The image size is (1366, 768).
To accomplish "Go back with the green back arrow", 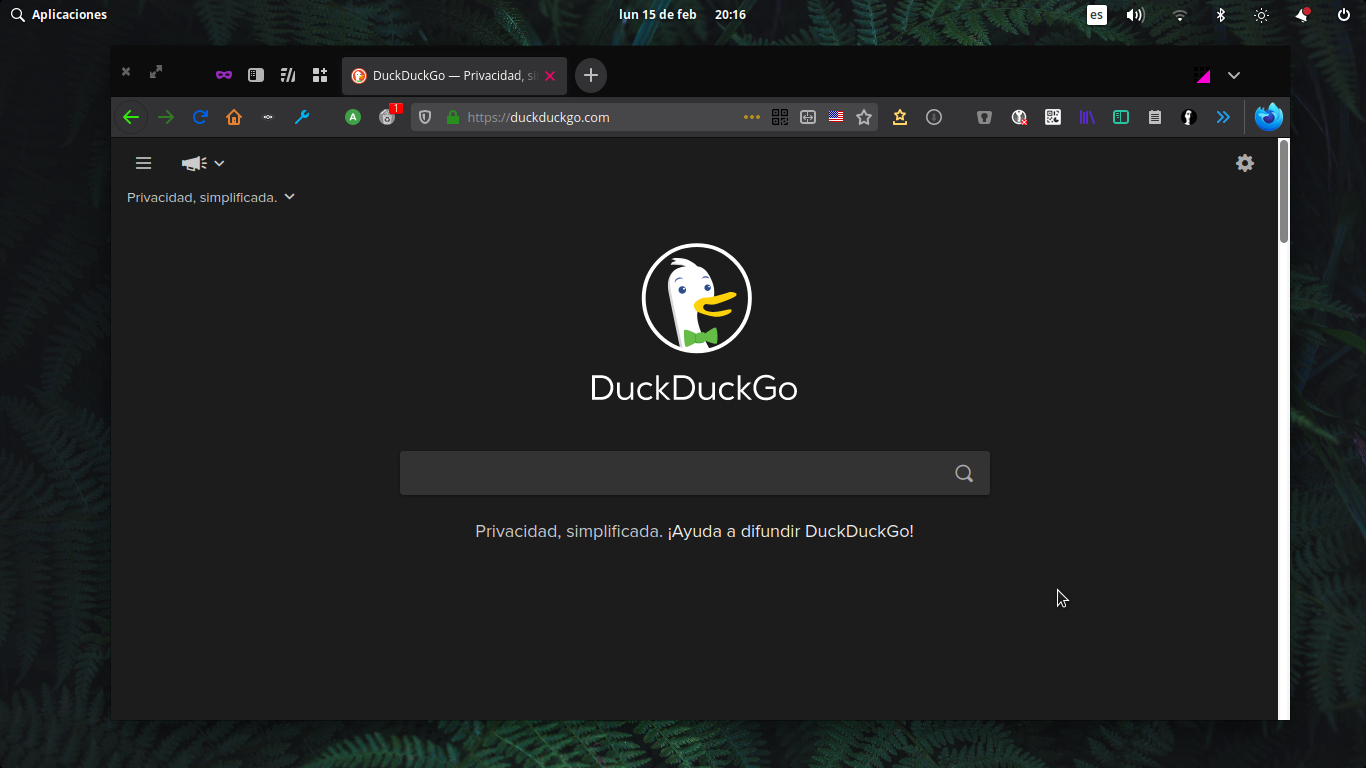I will [131, 117].
